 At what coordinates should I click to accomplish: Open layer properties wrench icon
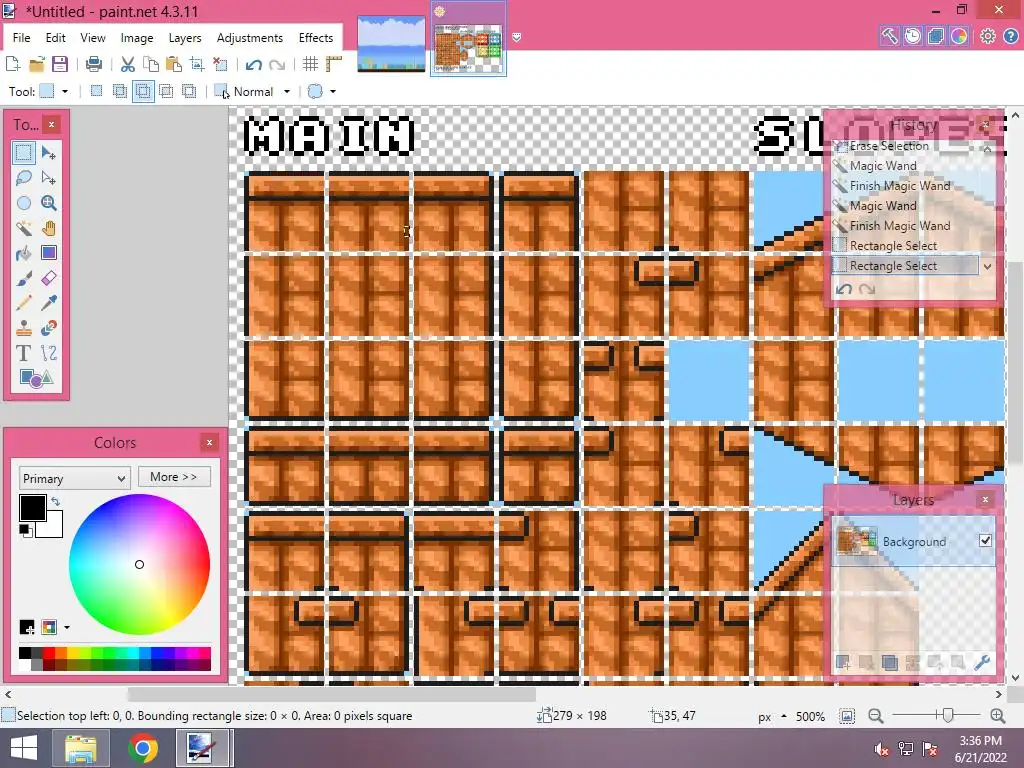coord(982,663)
